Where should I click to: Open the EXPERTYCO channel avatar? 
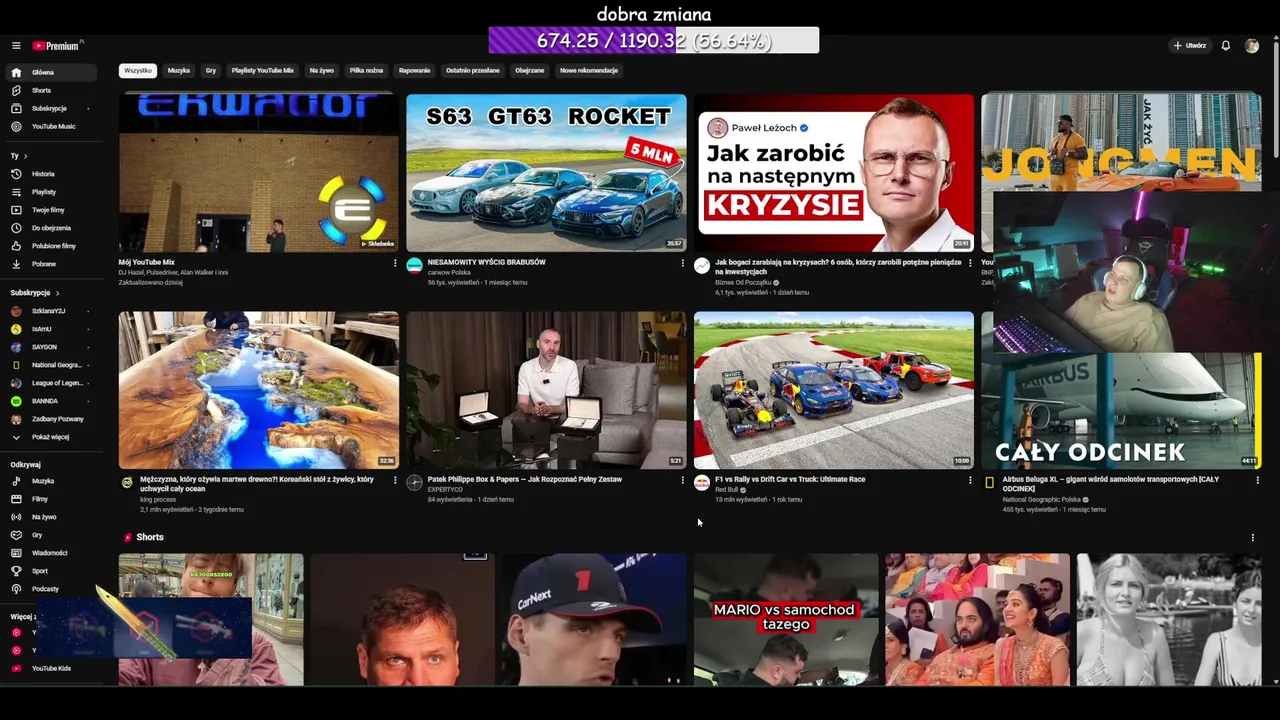click(x=414, y=482)
